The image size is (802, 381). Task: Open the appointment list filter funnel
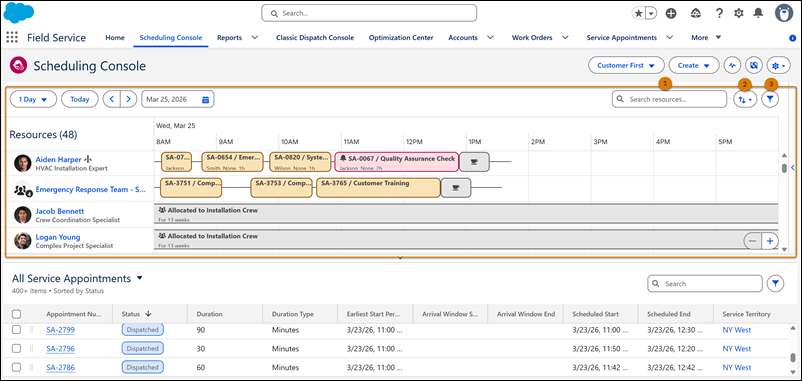776,283
